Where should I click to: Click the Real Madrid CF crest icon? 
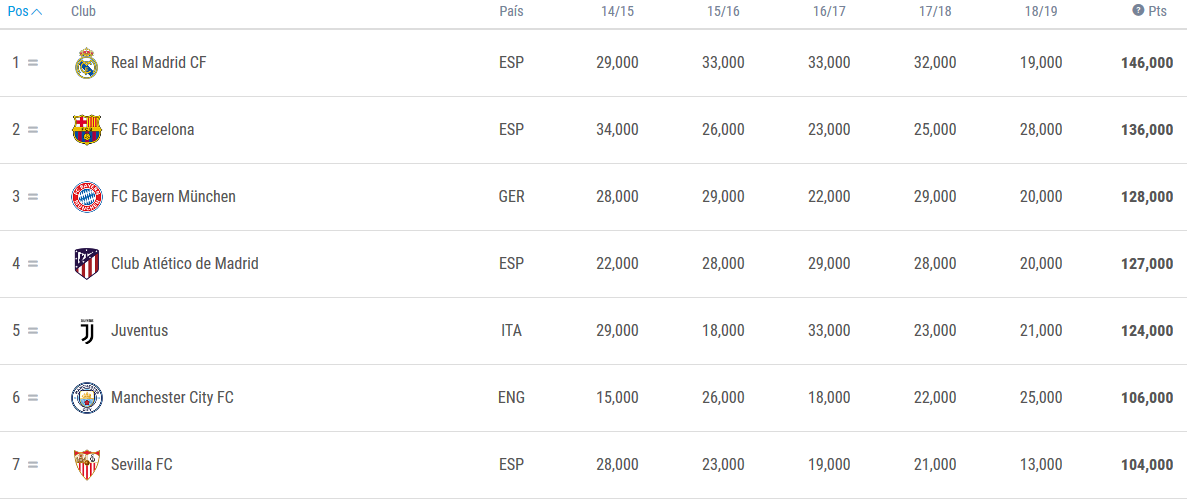pos(86,63)
